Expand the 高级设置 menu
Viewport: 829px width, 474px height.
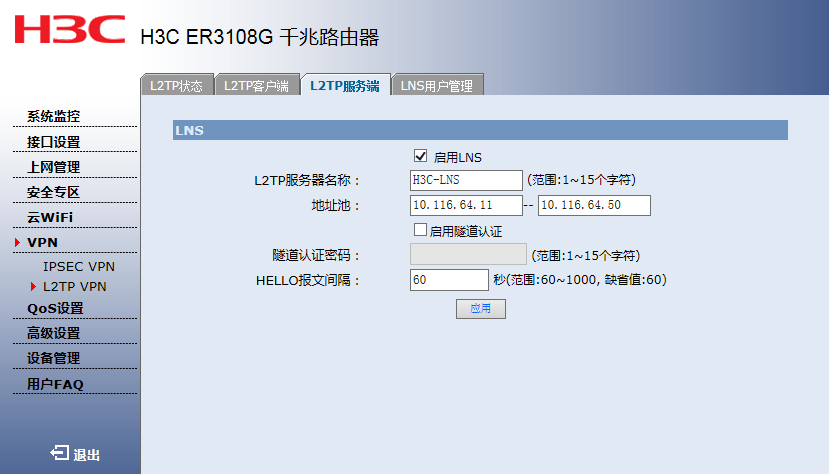53,333
